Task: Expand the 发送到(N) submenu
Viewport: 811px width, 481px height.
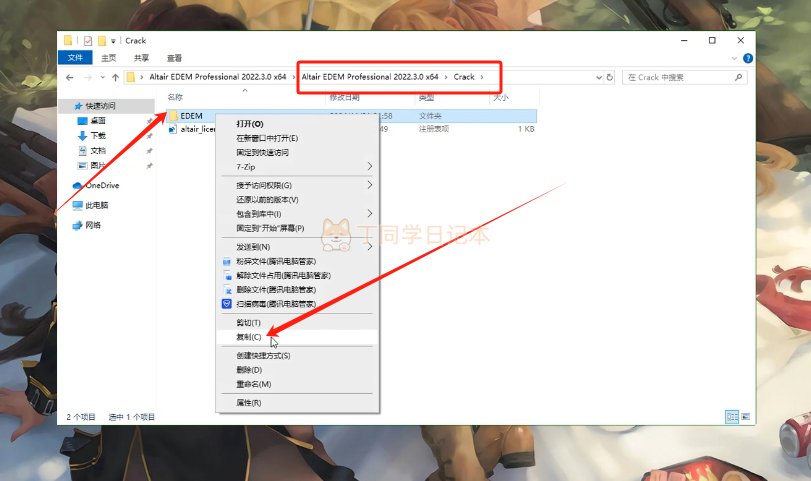Action: [x=297, y=247]
